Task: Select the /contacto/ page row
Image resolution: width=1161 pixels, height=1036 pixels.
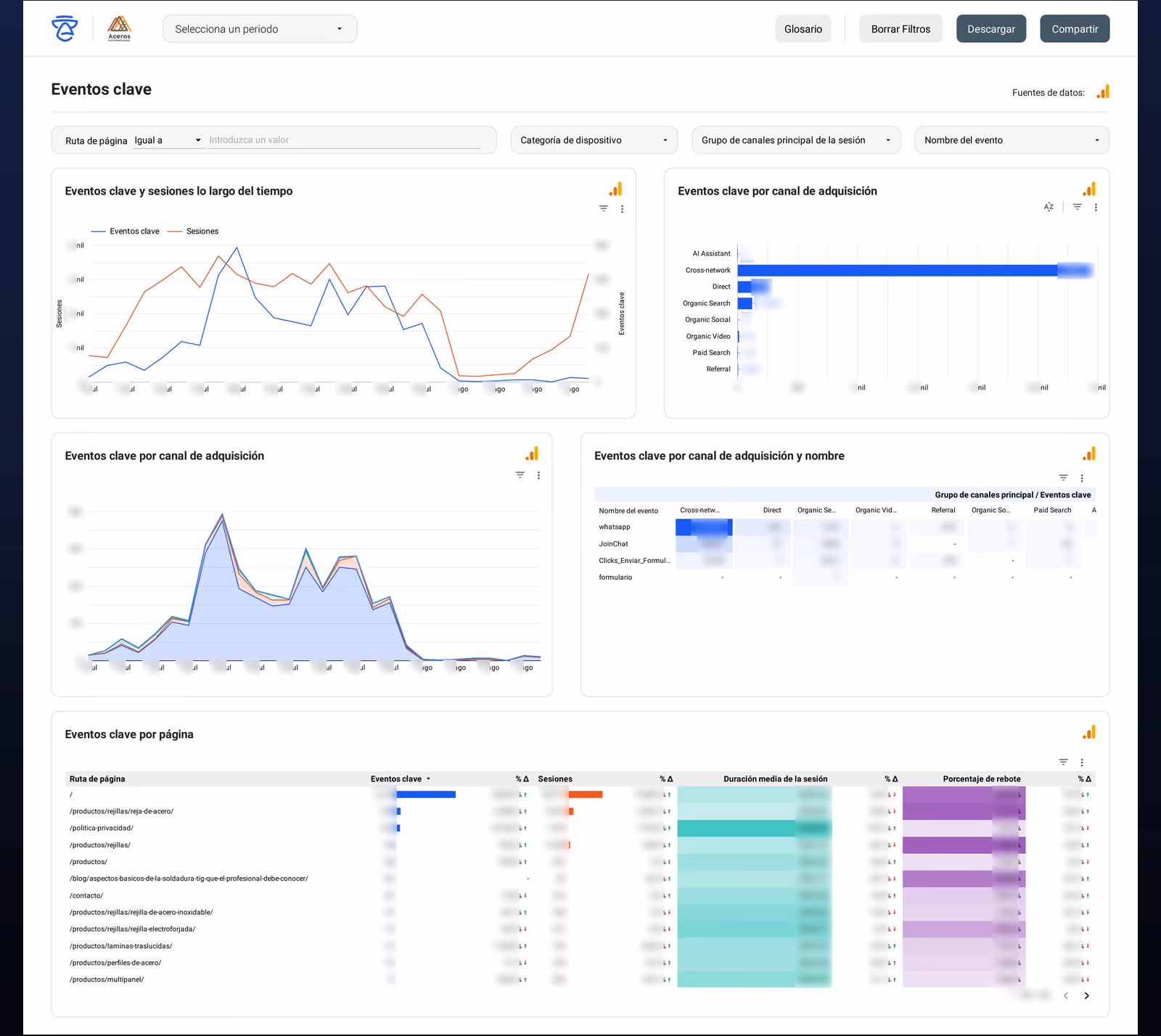Action: [x=580, y=896]
